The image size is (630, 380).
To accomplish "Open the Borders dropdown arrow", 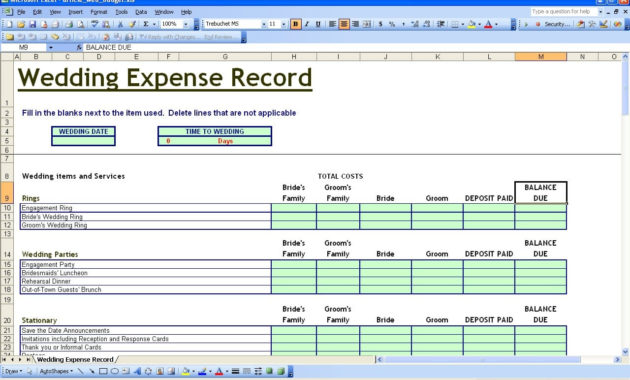I will coord(462,25).
